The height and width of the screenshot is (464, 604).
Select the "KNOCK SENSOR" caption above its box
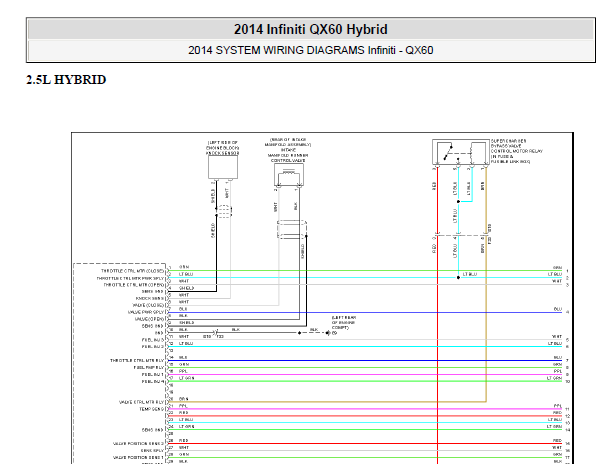(x=223, y=153)
